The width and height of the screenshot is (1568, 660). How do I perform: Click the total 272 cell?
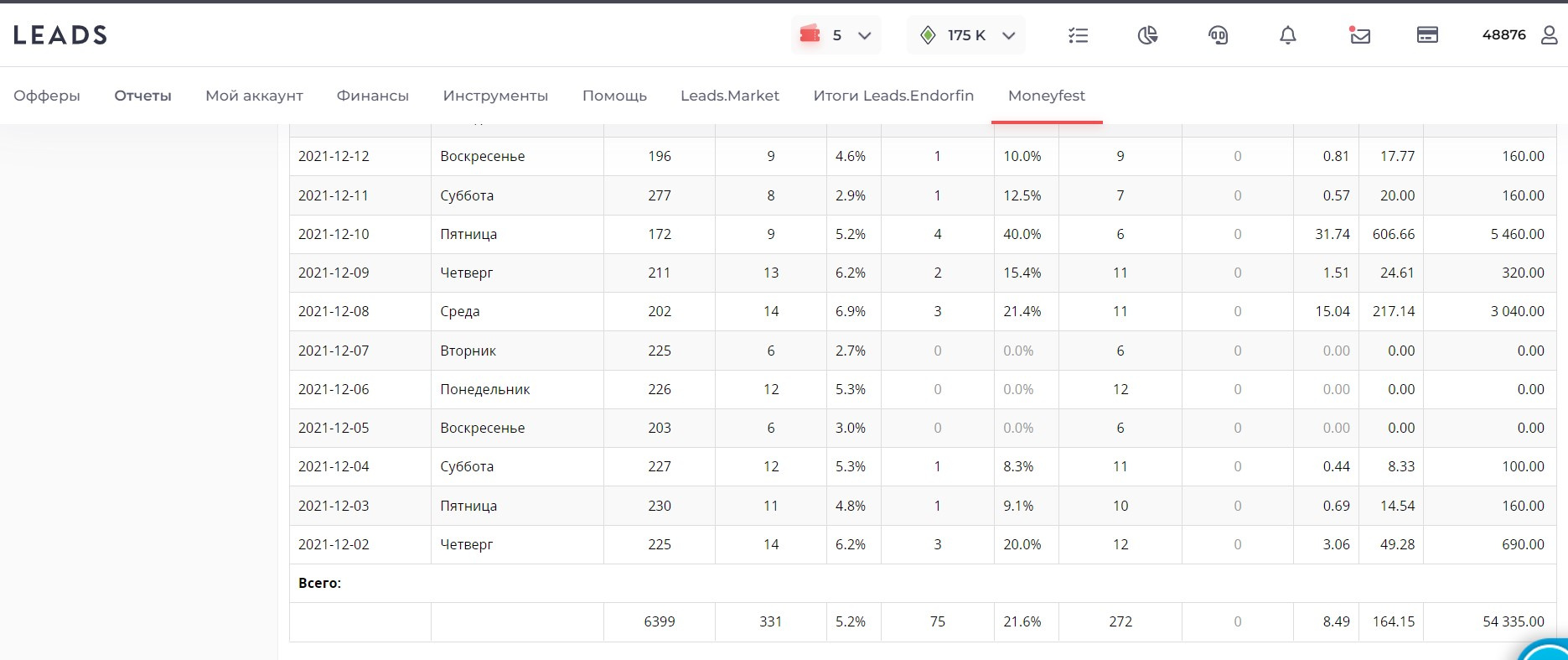pos(1120,621)
